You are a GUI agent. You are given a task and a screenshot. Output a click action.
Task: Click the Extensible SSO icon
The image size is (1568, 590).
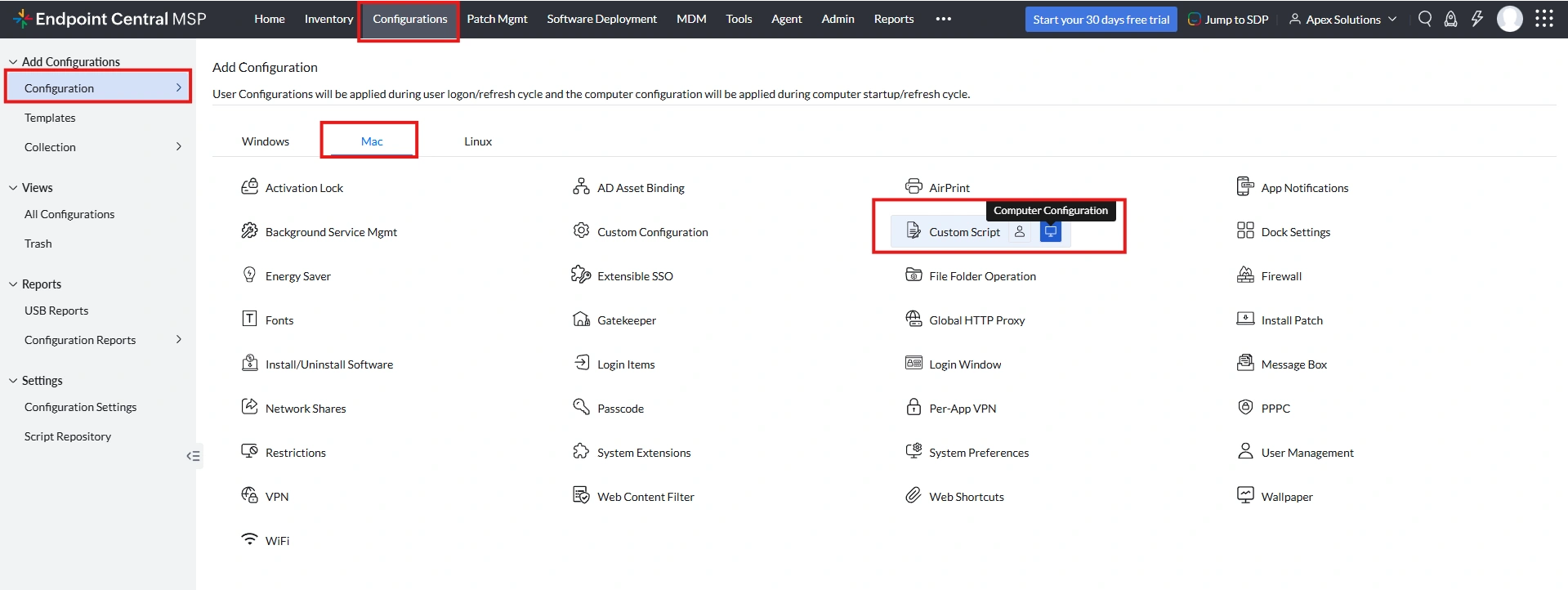coord(581,275)
